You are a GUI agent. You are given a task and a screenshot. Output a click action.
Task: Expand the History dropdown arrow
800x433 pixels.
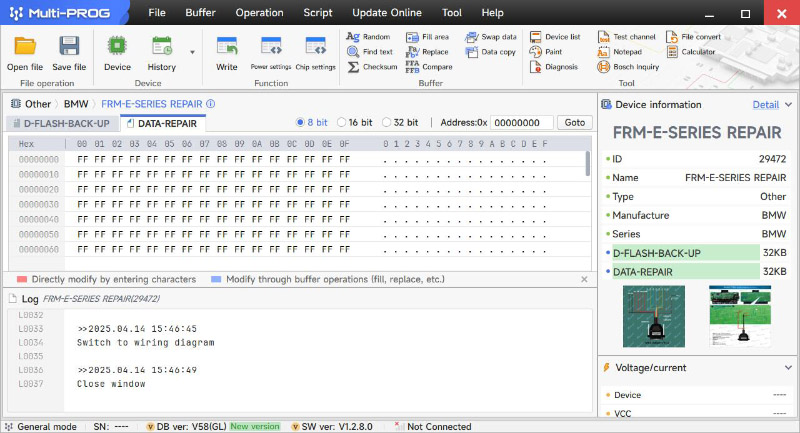tap(191, 52)
